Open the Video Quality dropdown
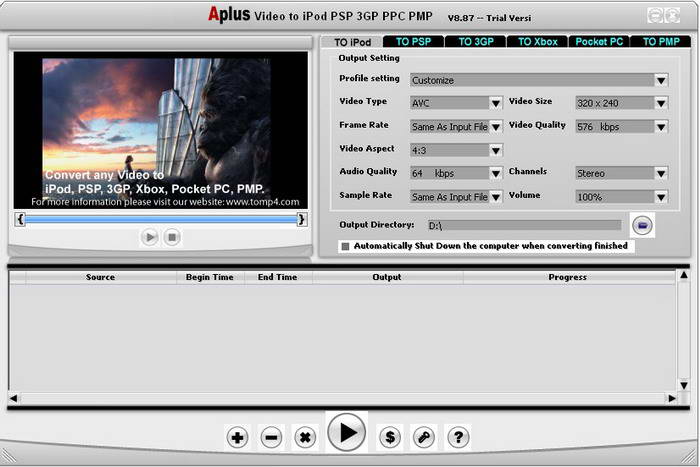Viewport: 700px width, 467px height. (x=661, y=127)
